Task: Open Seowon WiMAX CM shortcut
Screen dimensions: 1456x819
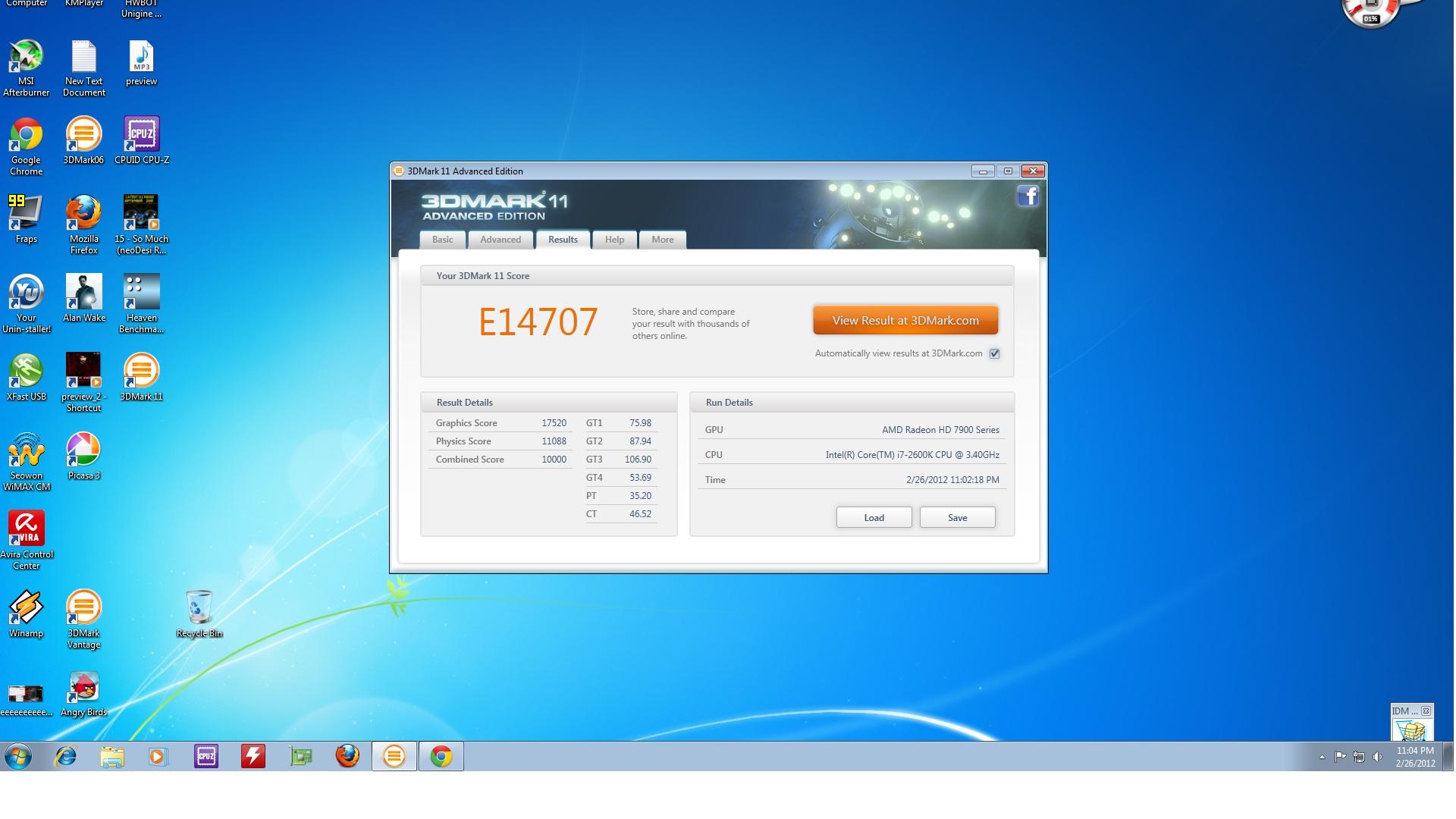Action: pos(26,461)
